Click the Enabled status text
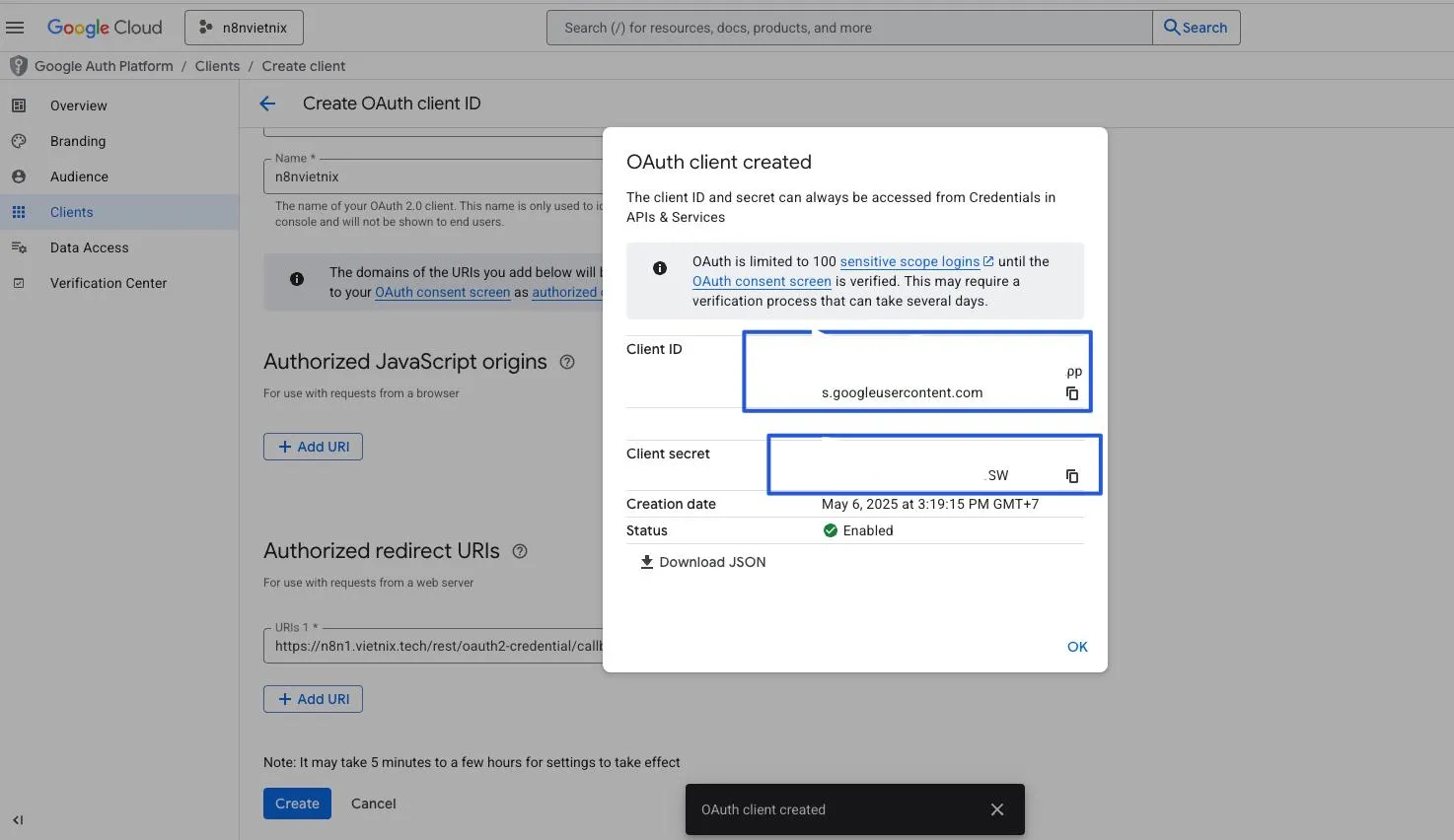This screenshot has width=1454, height=840. coord(868,530)
